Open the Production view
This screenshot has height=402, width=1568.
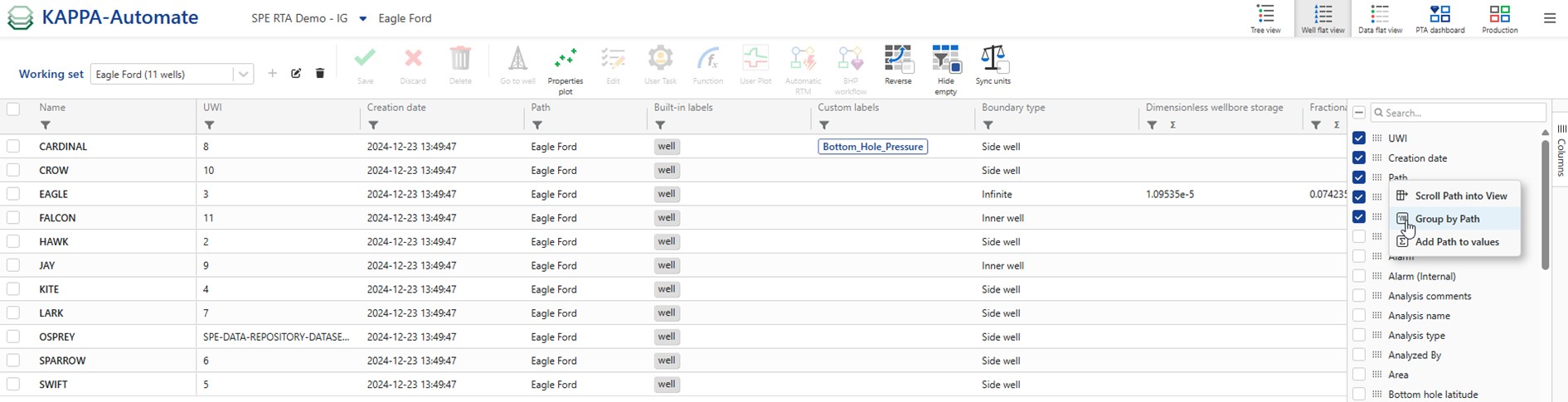(1499, 18)
